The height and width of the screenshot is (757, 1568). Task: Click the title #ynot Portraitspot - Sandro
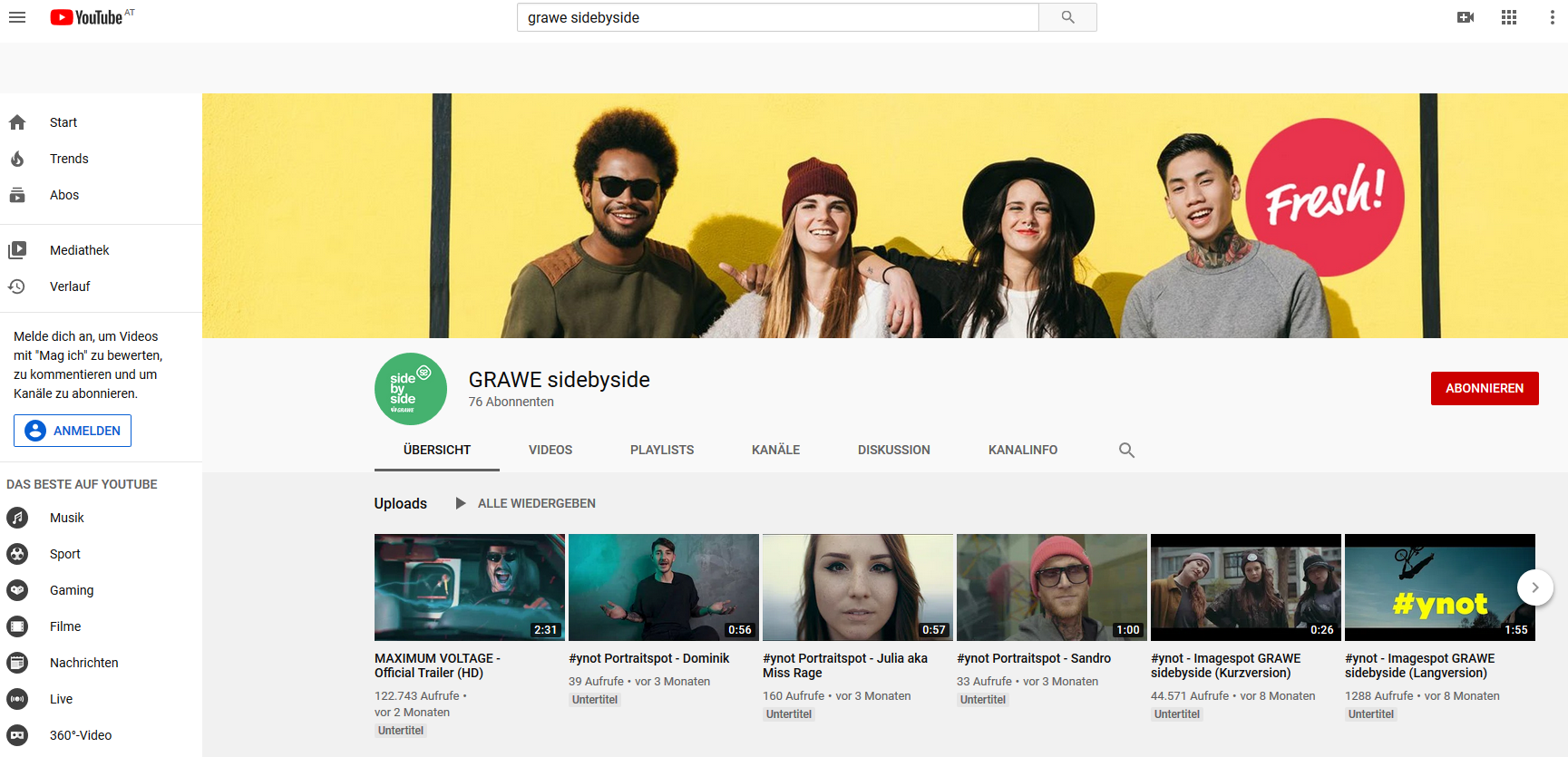[x=1034, y=658]
